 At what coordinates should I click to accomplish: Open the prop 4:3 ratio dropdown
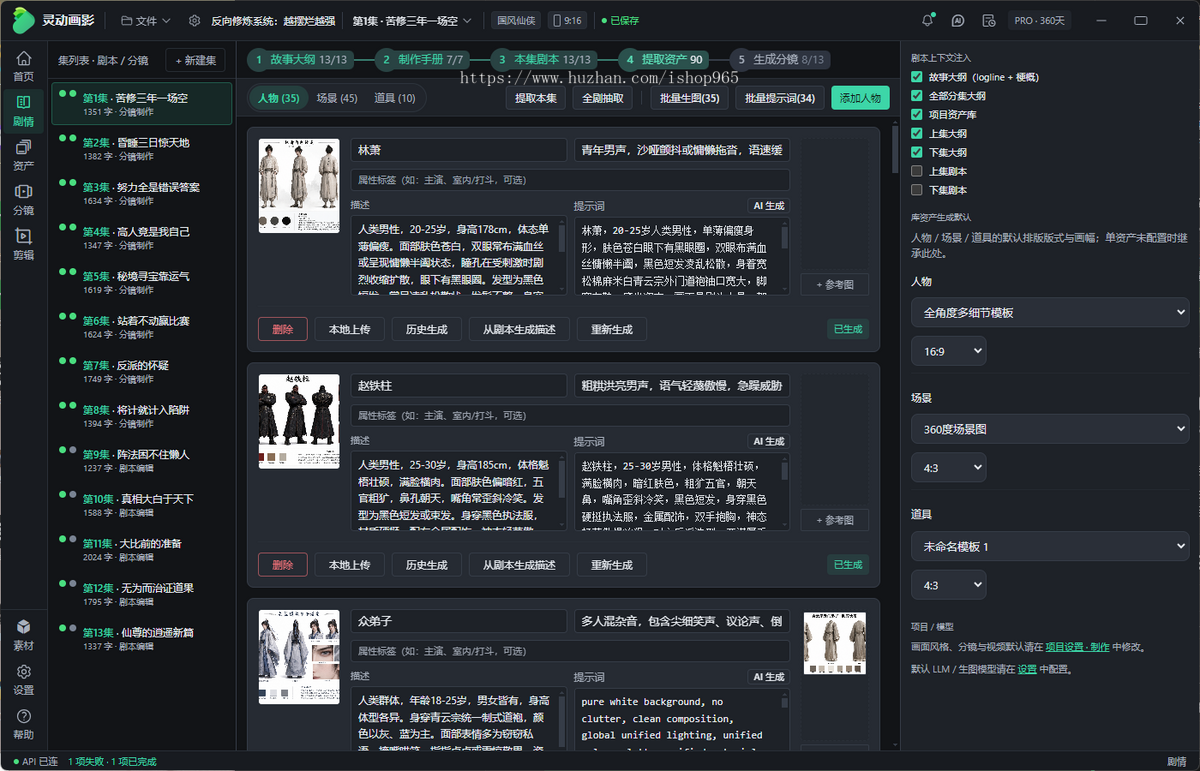pos(948,584)
